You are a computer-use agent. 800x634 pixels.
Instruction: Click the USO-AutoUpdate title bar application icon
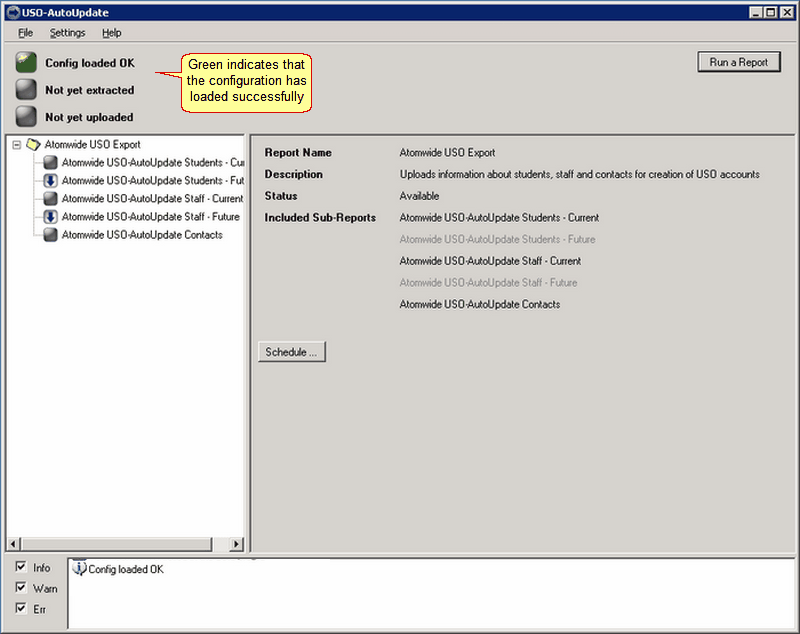coord(13,12)
